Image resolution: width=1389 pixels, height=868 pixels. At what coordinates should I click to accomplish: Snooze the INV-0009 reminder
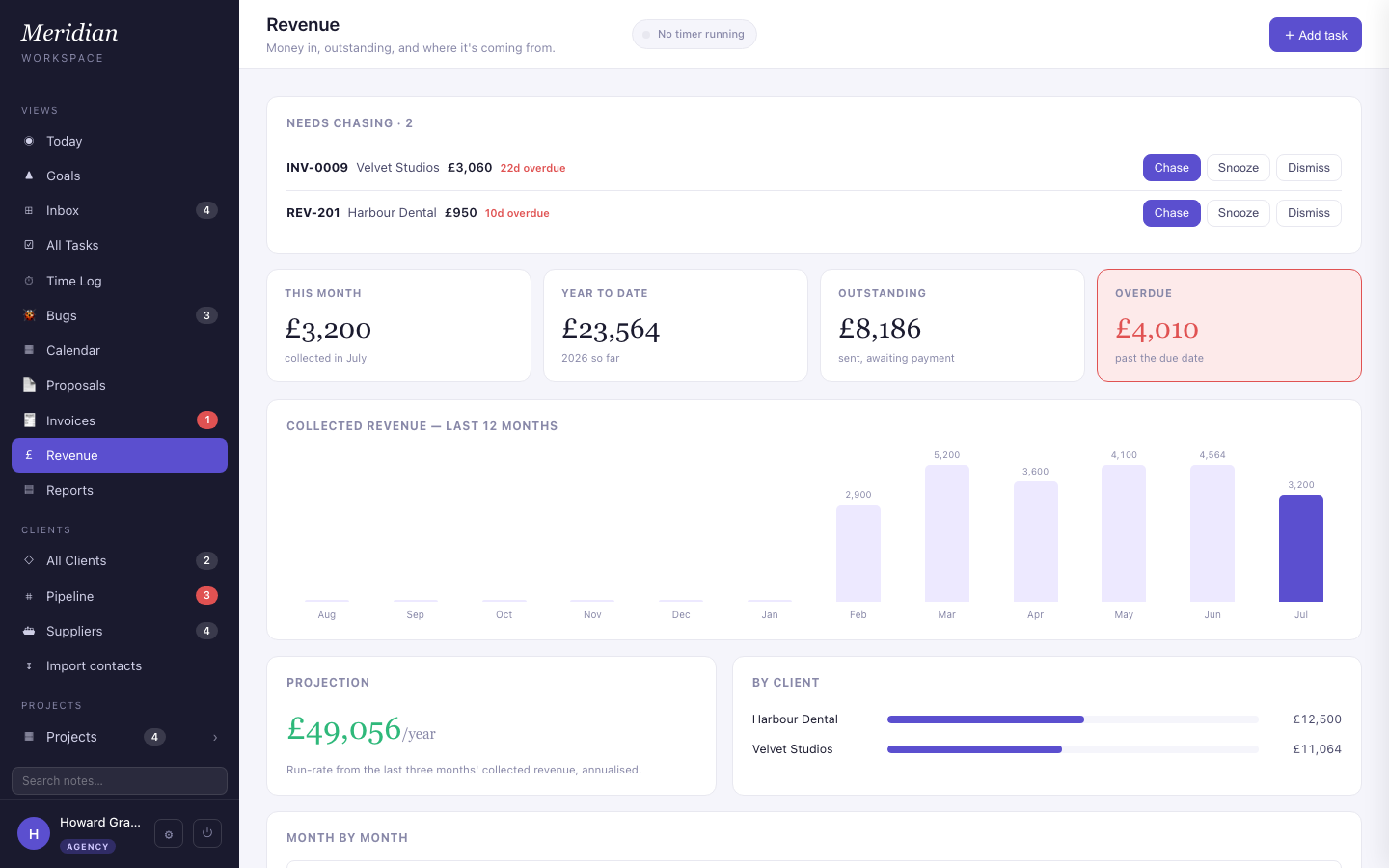pyautogui.click(x=1239, y=168)
